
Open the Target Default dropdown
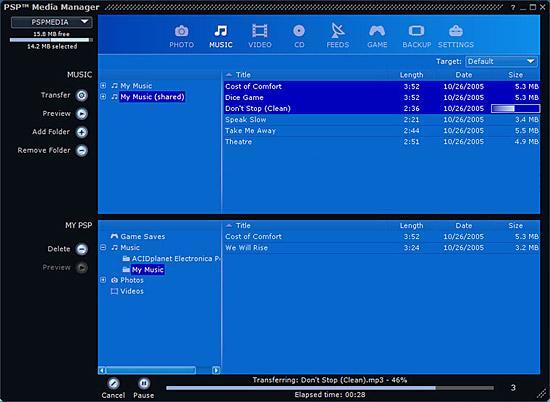[501, 61]
